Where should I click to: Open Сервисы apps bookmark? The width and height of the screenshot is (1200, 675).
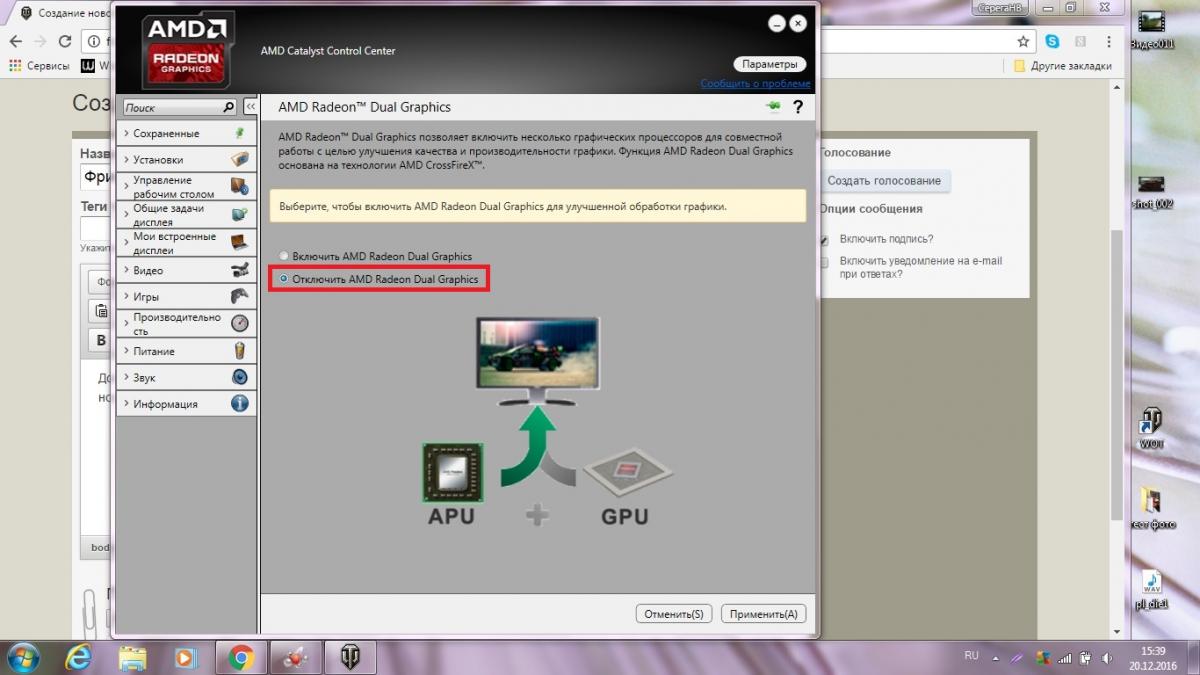coord(39,66)
